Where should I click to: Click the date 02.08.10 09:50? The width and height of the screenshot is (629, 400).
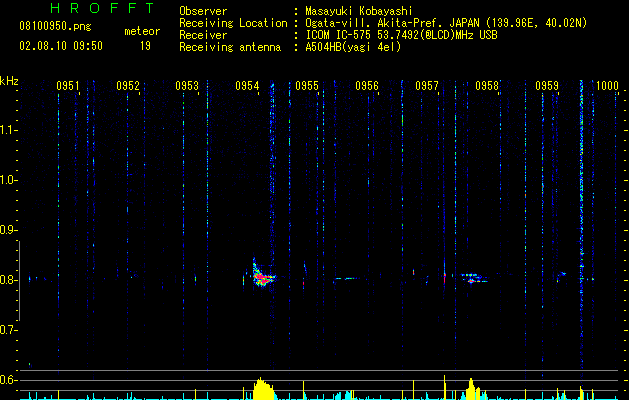pyautogui.click(x=61, y=46)
